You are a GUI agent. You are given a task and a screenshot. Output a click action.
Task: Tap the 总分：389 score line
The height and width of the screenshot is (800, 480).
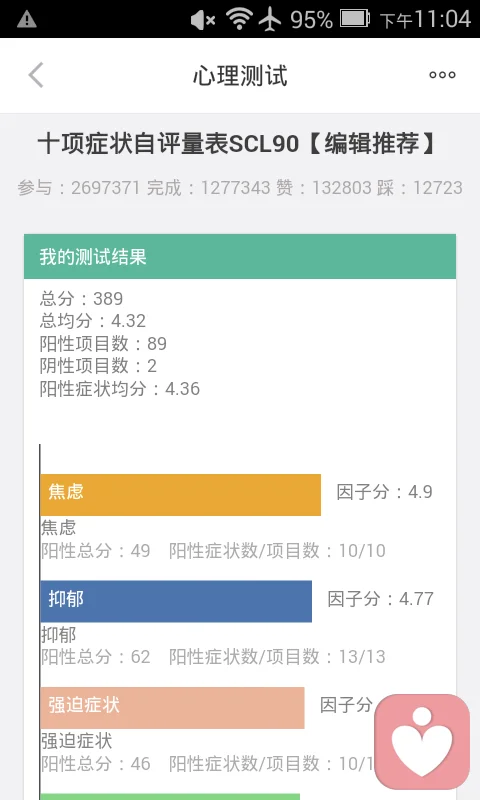[x=82, y=298]
